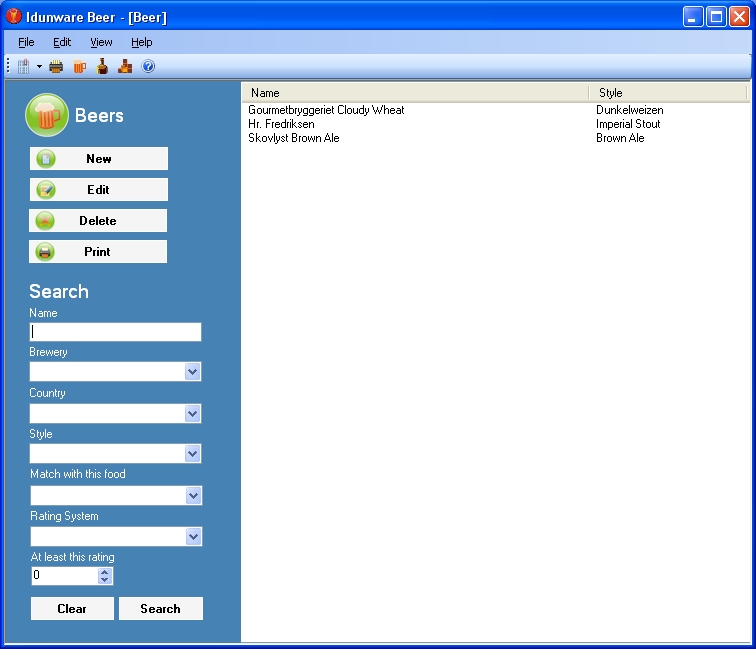Click the New beer button

[99, 159]
